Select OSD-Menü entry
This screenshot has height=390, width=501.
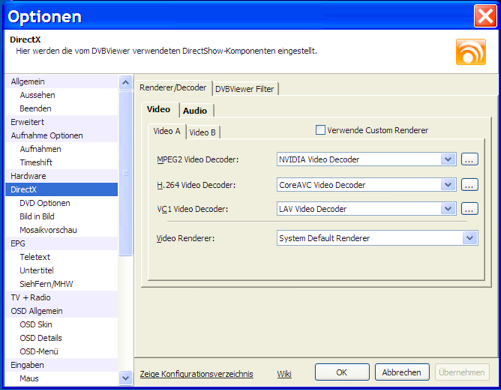(62, 351)
